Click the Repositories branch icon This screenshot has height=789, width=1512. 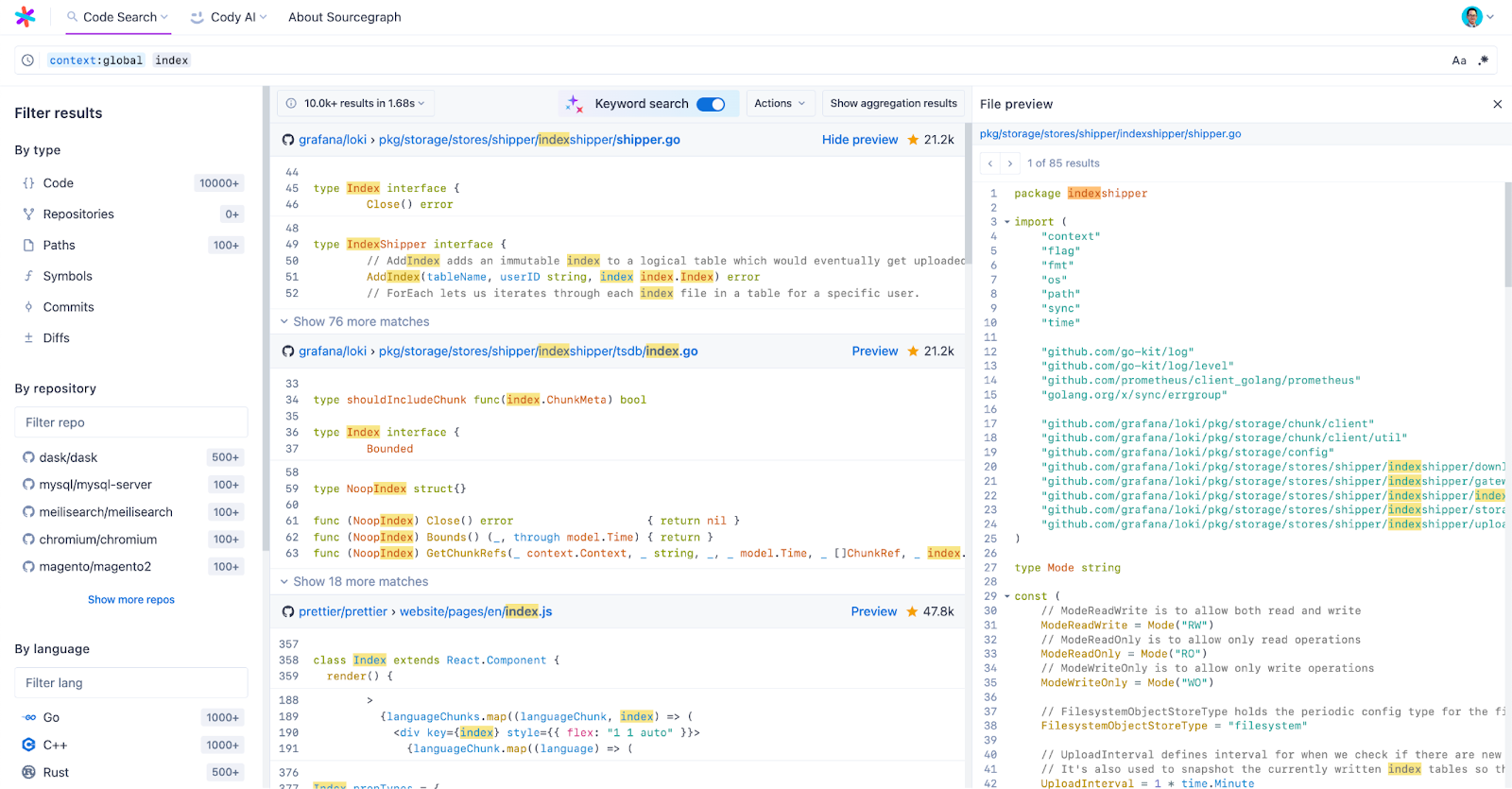28,214
